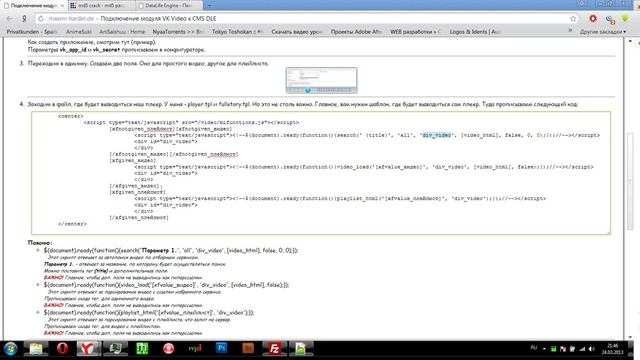Open the NyaaTorrents bookmark
Viewport: 640px width, 360px height.
coord(178,31)
